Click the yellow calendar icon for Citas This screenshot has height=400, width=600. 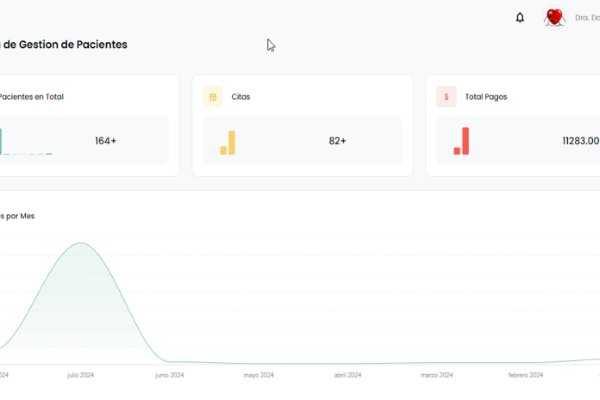coord(212,97)
